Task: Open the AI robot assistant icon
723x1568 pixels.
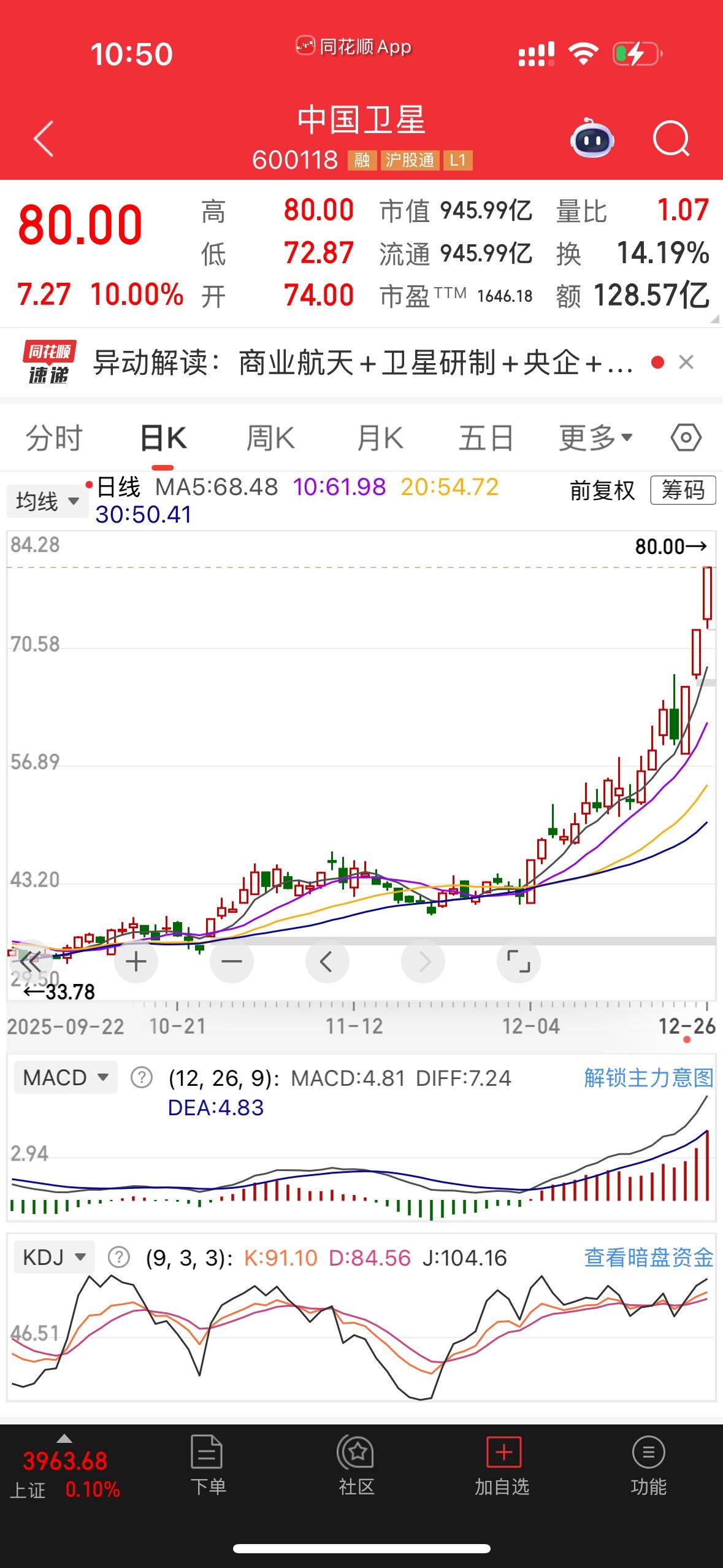Action: coord(592,139)
